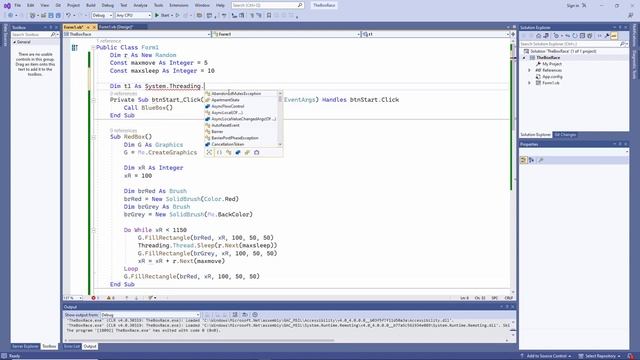The image size is (640, 360).
Task: Show only namespaces filter in IntelliSense popup
Action: click(x=219, y=152)
